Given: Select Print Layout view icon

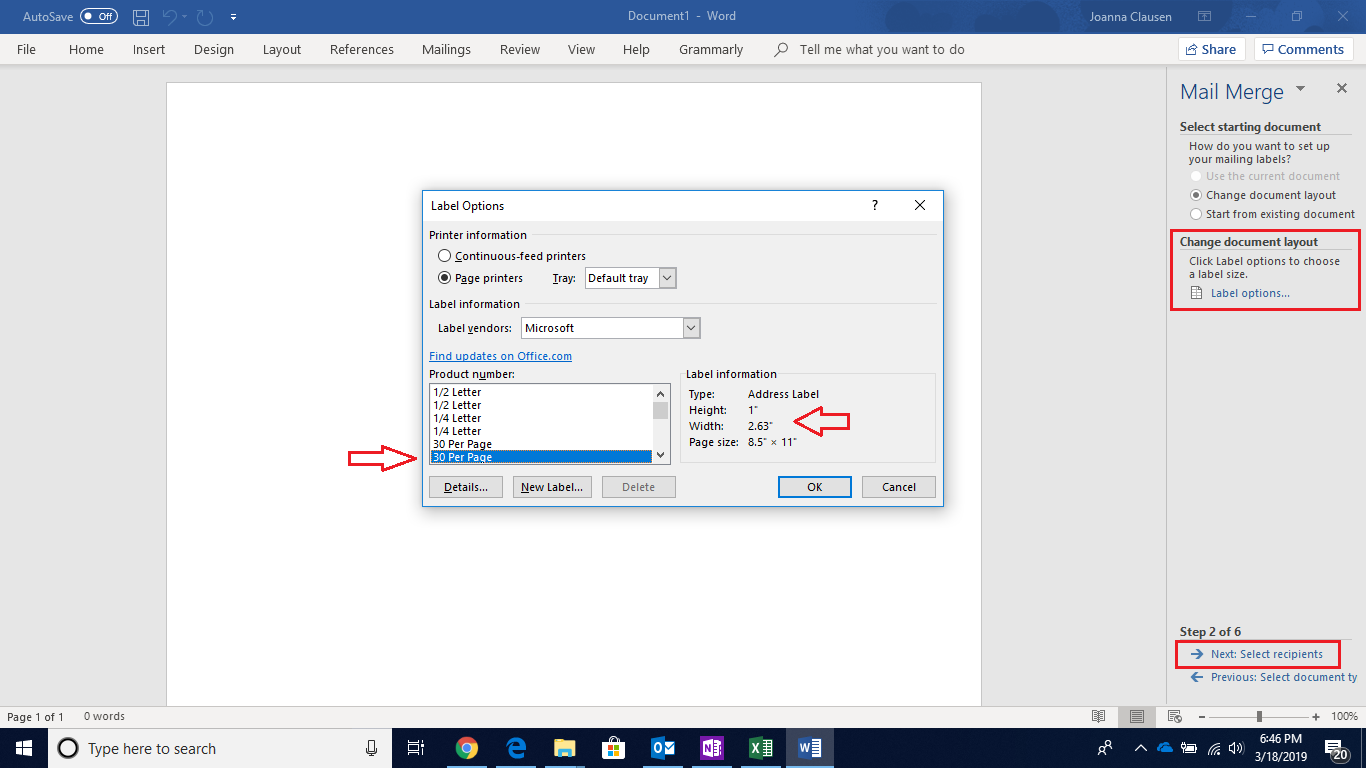Looking at the screenshot, I should pyautogui.click(x=1137, y=716).
